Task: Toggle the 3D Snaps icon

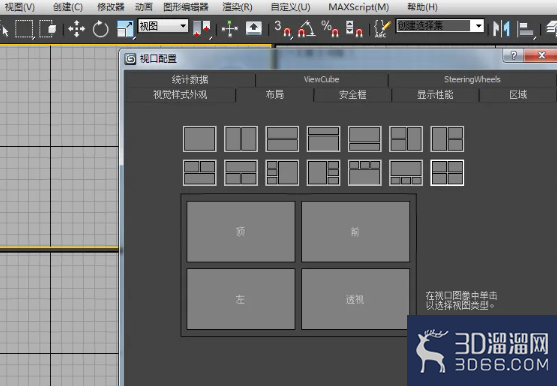Action: coord(283,29)
